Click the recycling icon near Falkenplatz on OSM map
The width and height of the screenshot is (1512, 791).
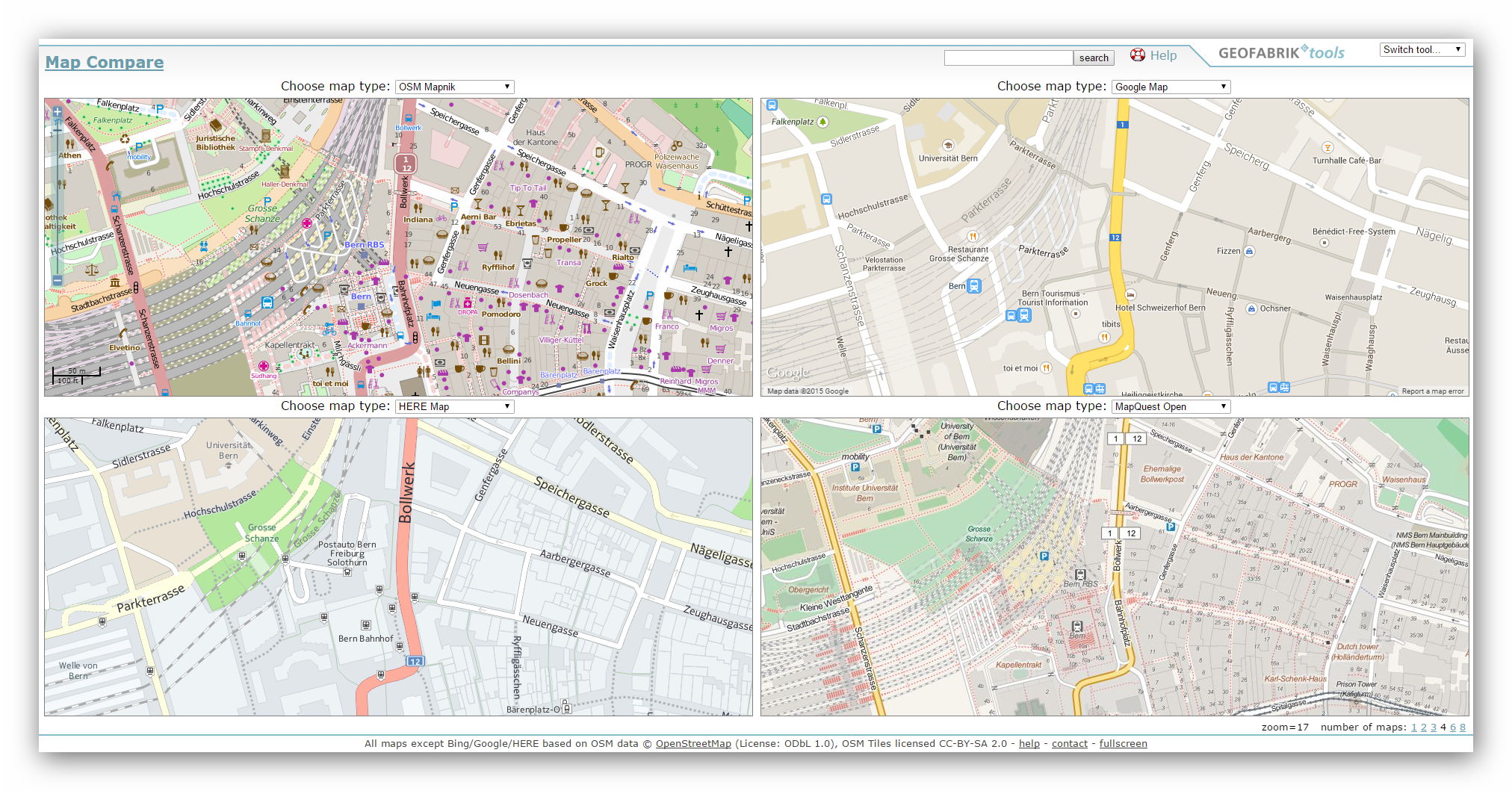tap(126, 139)
